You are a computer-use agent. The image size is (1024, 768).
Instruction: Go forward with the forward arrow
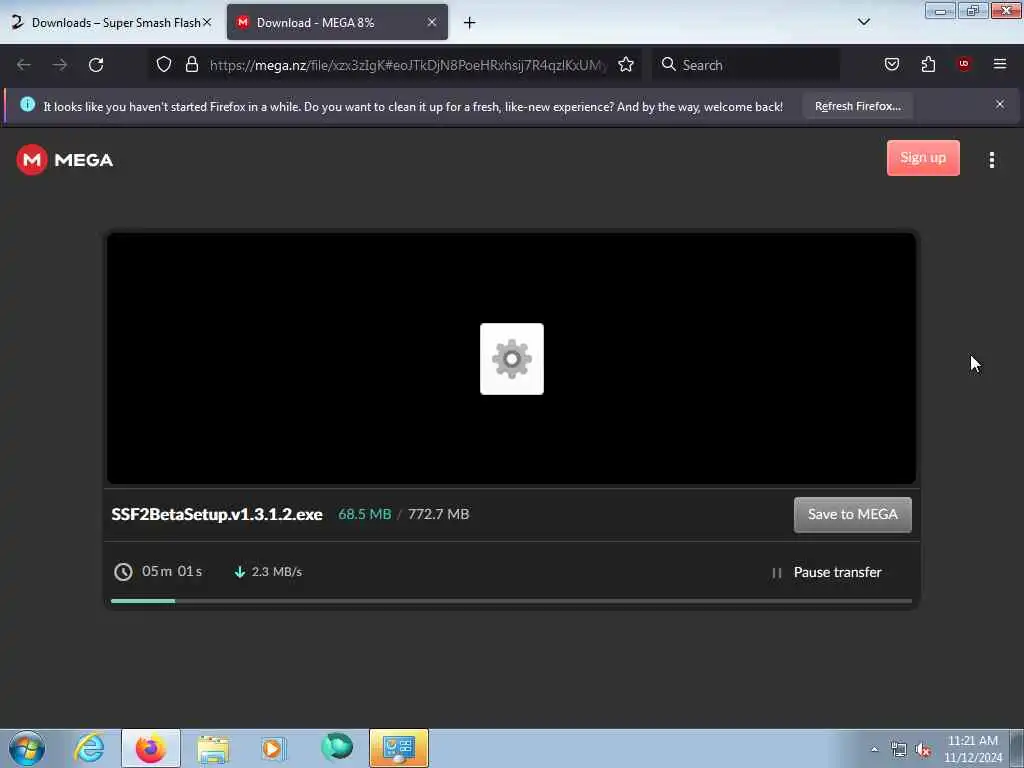coord(60,65)
